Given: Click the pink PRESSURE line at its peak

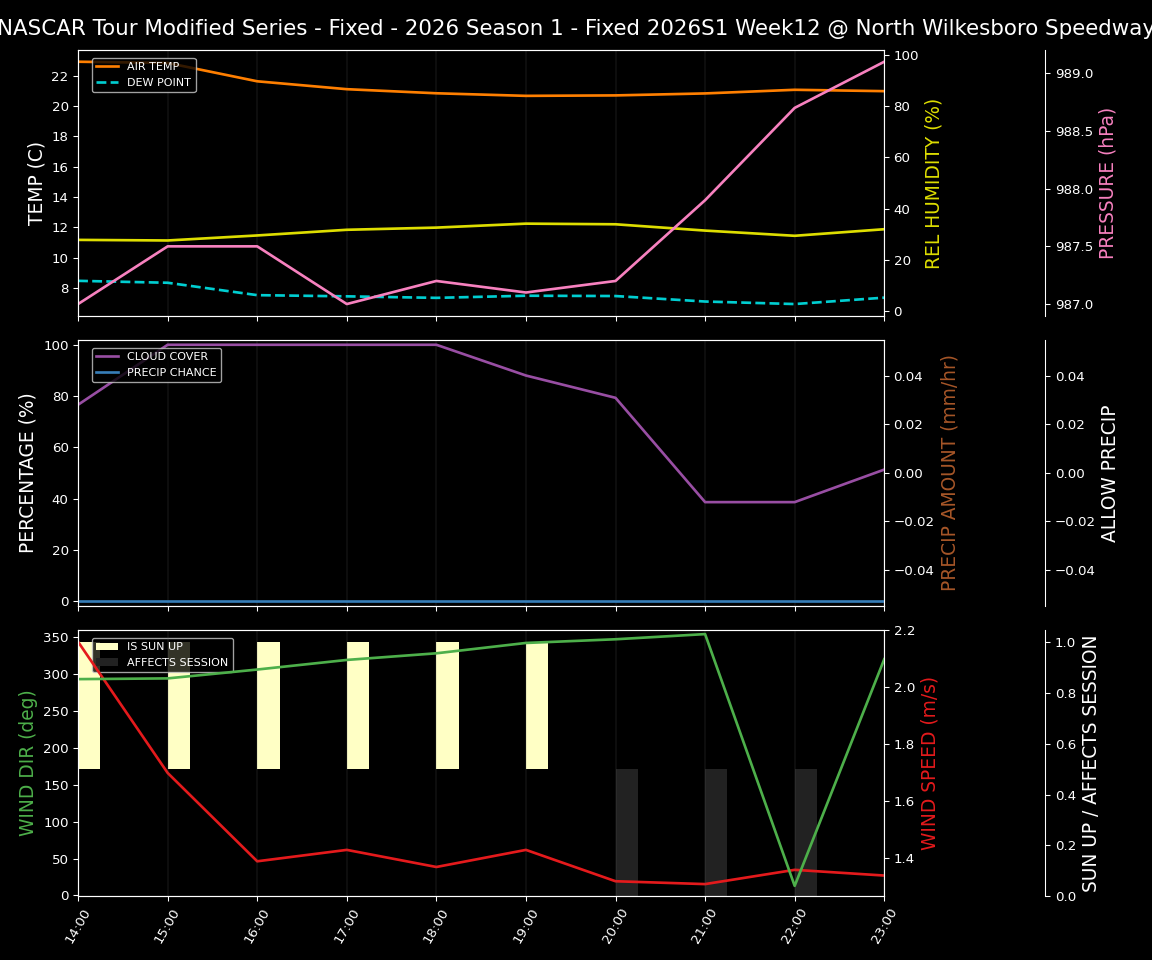Looking at the screenshot, I should click(881, 61).
